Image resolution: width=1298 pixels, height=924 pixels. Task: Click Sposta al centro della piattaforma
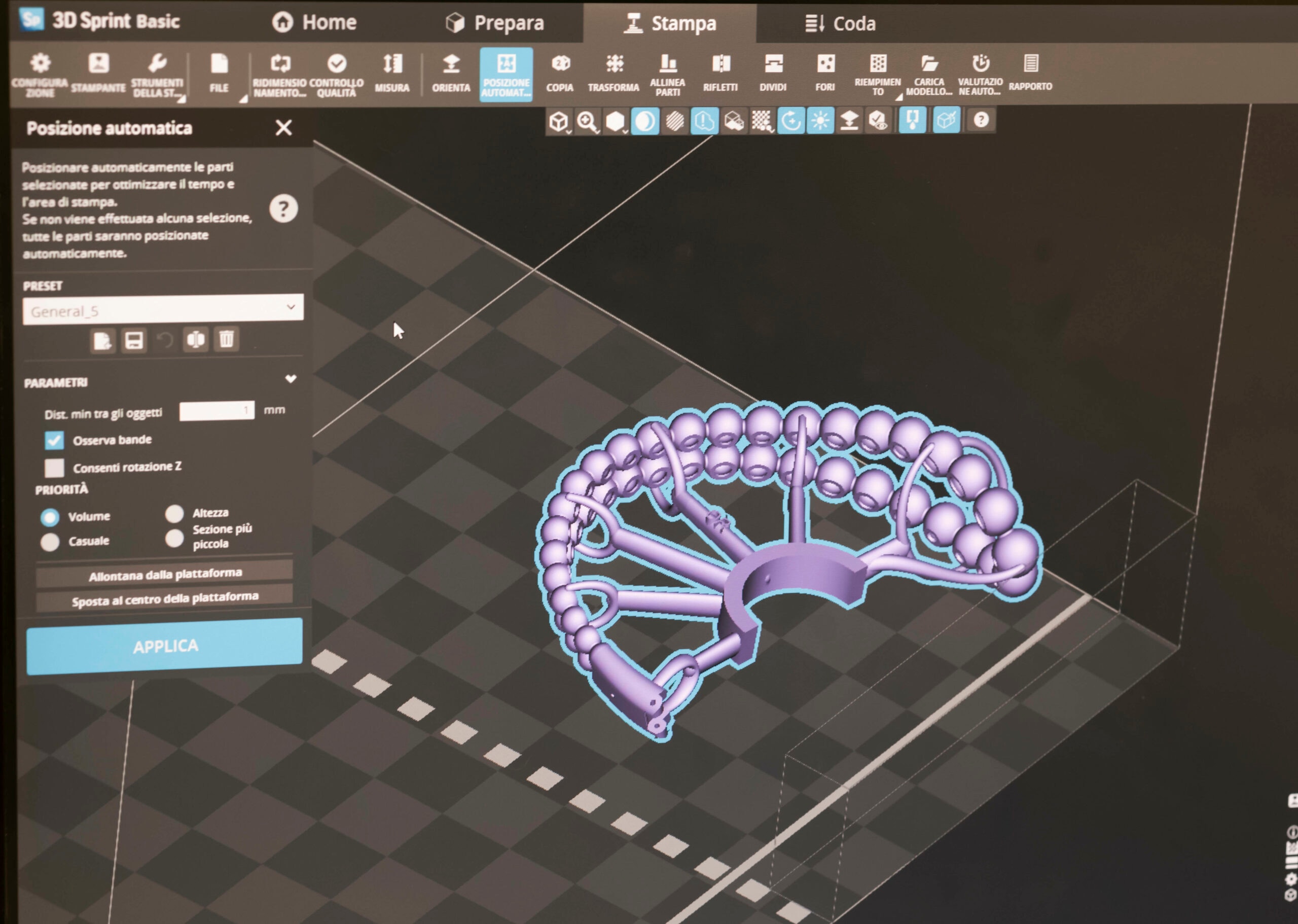coord(164,598)
